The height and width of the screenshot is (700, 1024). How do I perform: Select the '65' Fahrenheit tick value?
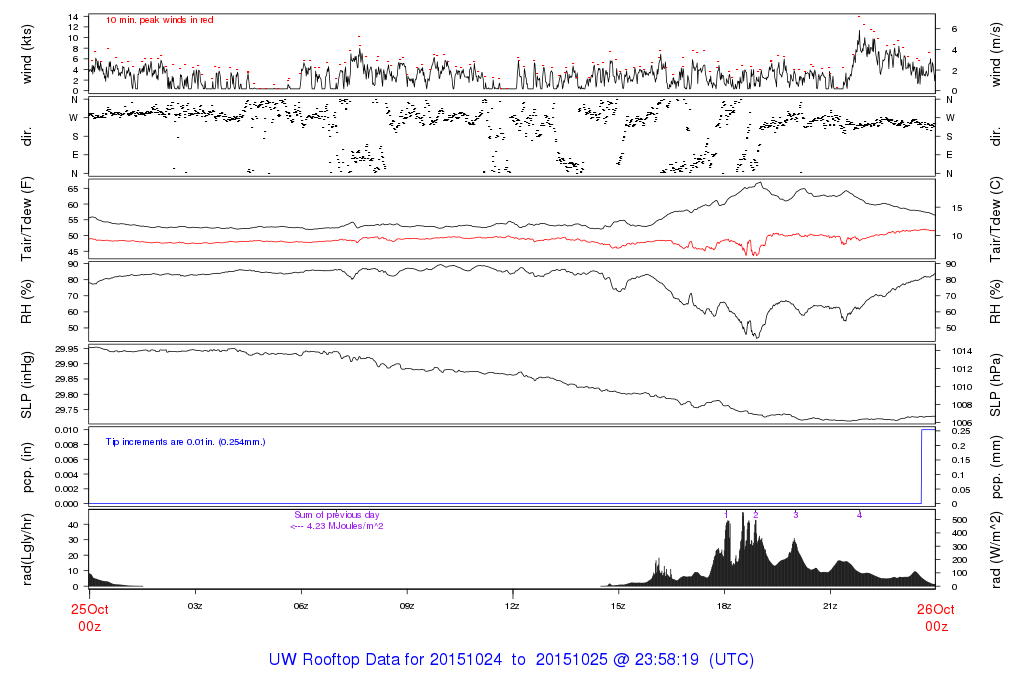pyautogui.click(x=73, y=189)
